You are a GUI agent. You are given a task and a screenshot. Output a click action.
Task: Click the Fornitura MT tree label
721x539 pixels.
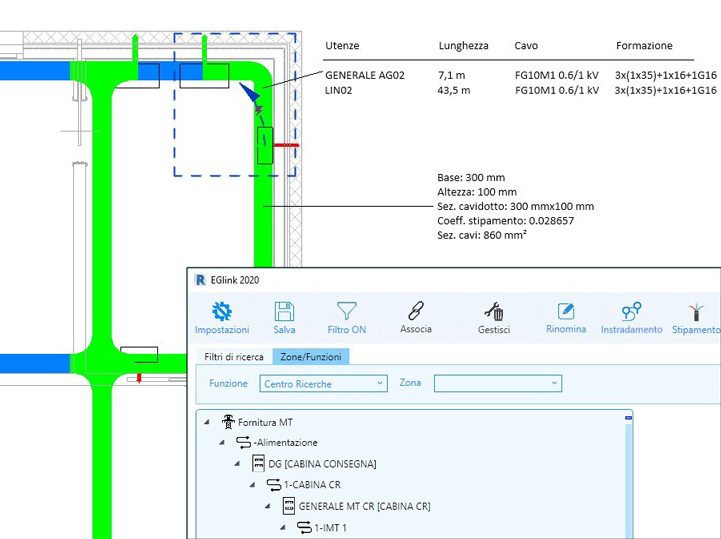coord(265,422)
